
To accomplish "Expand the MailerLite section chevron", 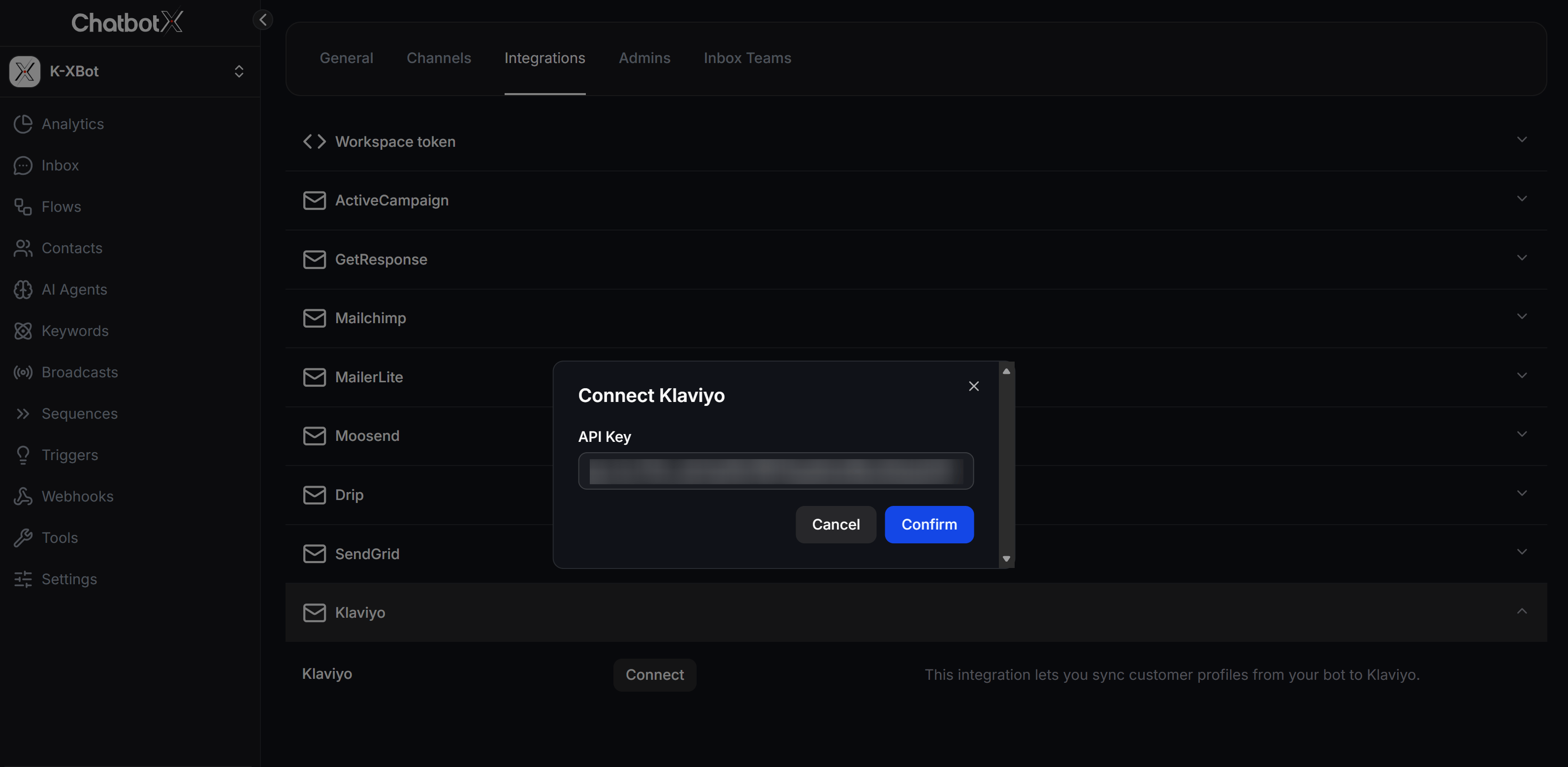I will [x=1522, y=376].
